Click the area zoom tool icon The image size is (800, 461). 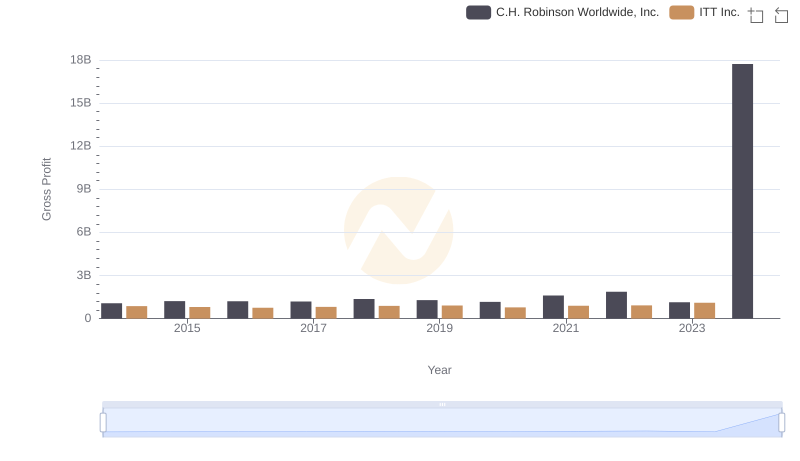tap(756, 15)
